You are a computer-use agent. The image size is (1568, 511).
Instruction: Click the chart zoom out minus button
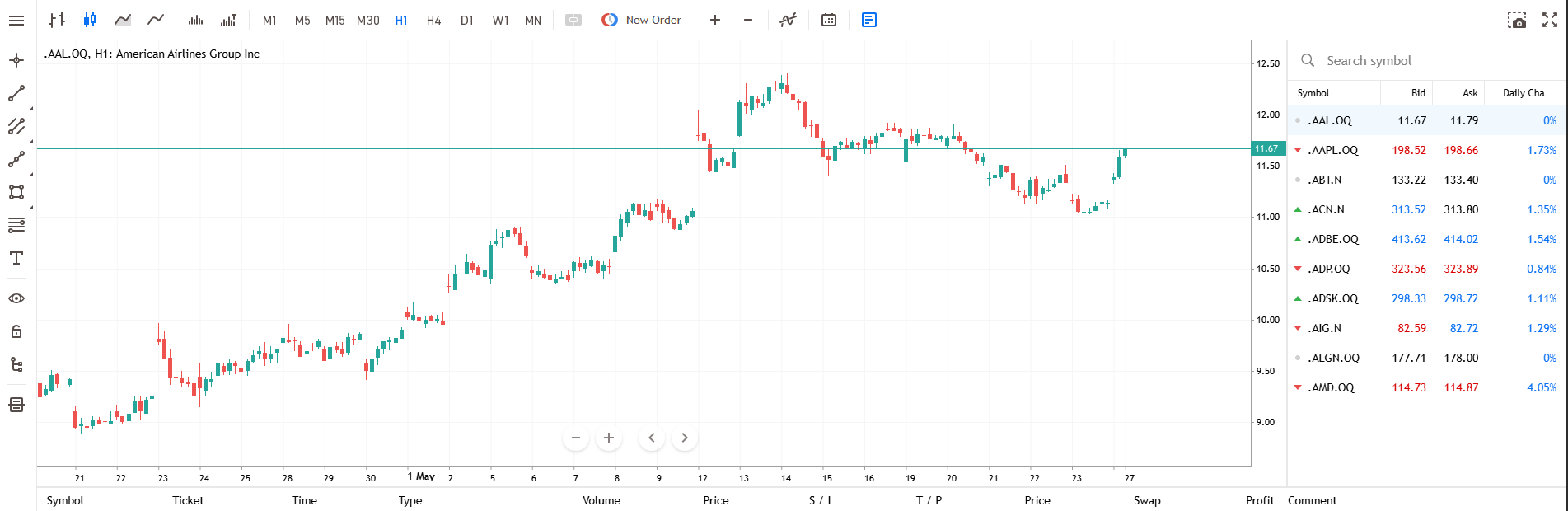click(x=576, y=438)
